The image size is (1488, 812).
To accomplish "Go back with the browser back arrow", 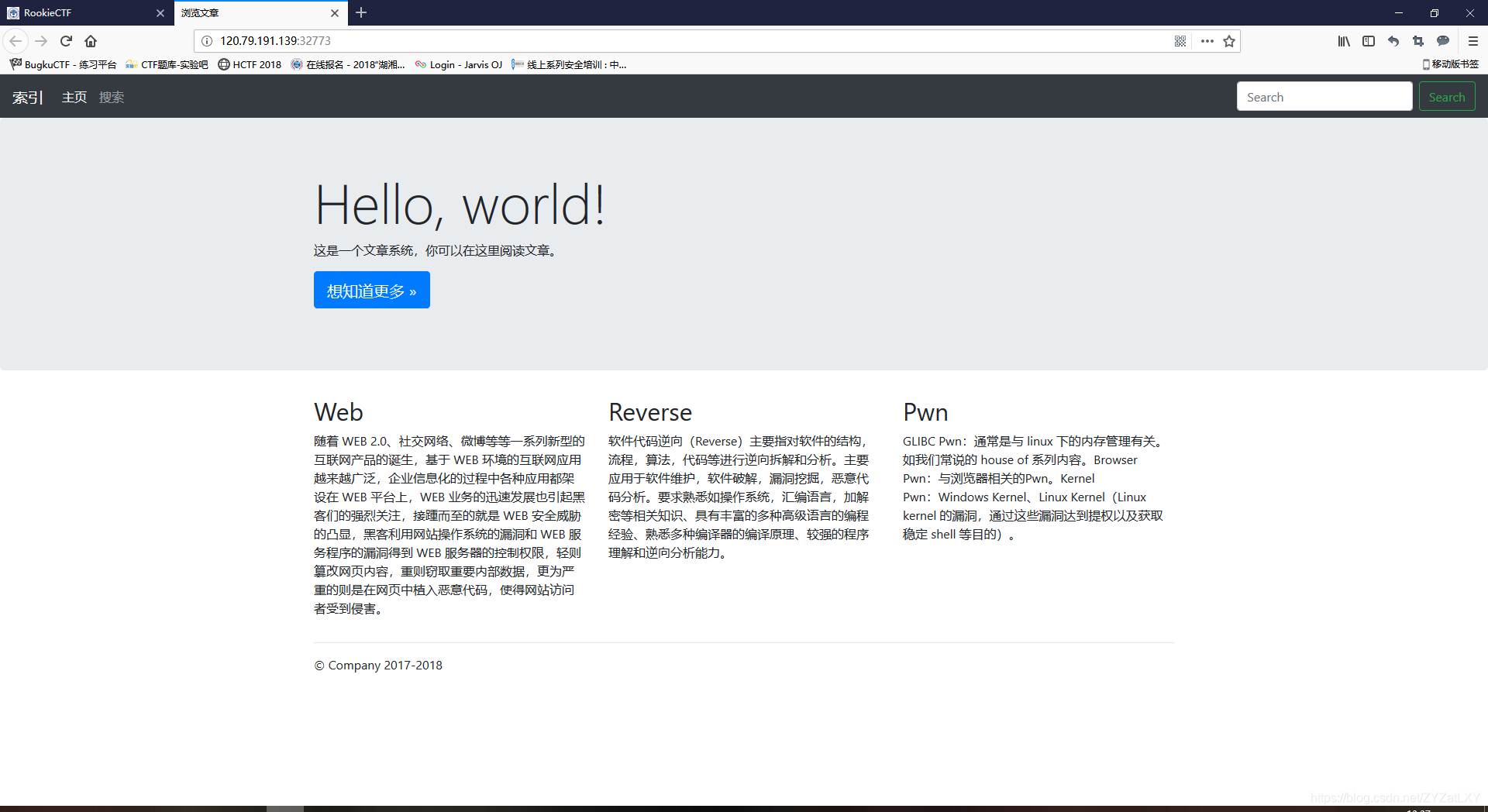I will pos(15,41).
